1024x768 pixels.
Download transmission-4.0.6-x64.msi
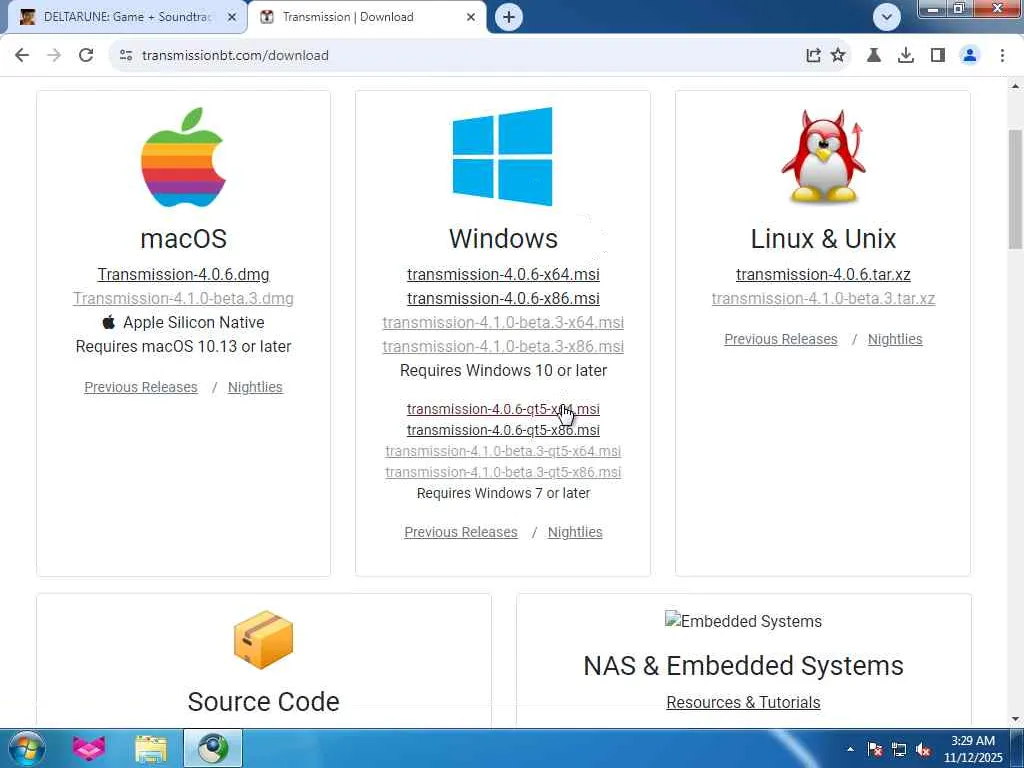tap(504, 274)
